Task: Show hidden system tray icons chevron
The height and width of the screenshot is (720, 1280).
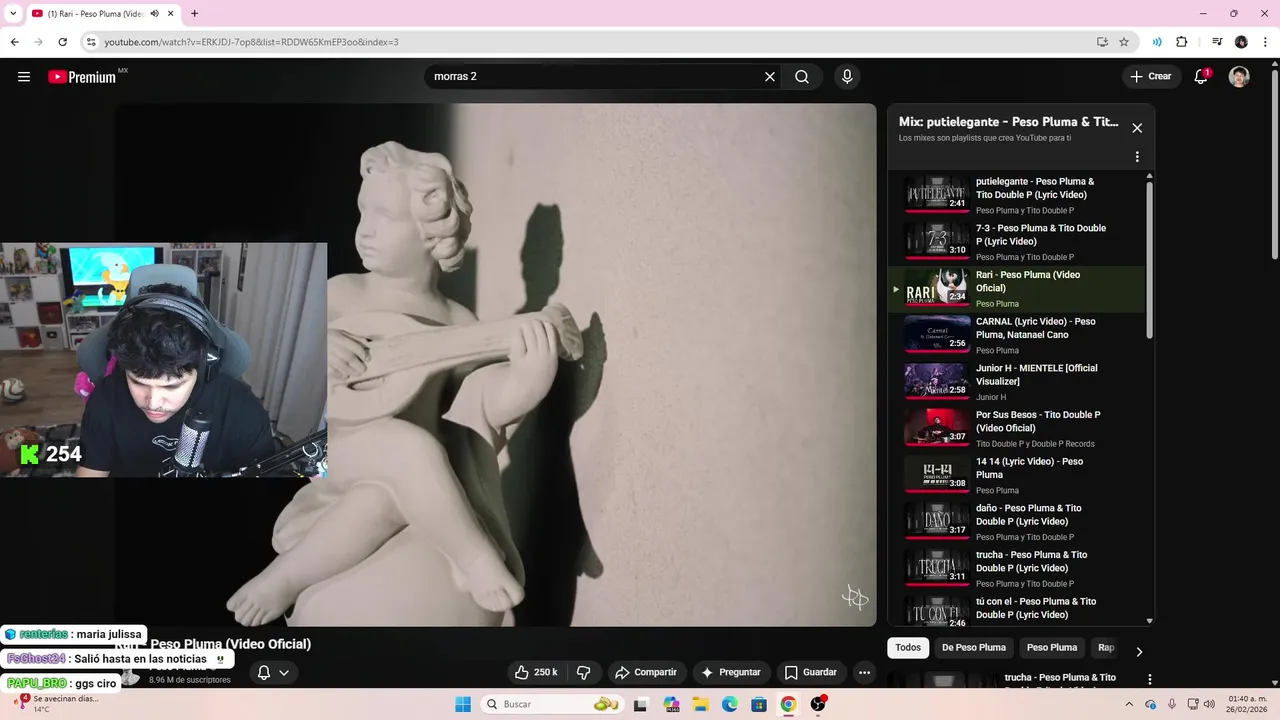Action: (1127, 704)
